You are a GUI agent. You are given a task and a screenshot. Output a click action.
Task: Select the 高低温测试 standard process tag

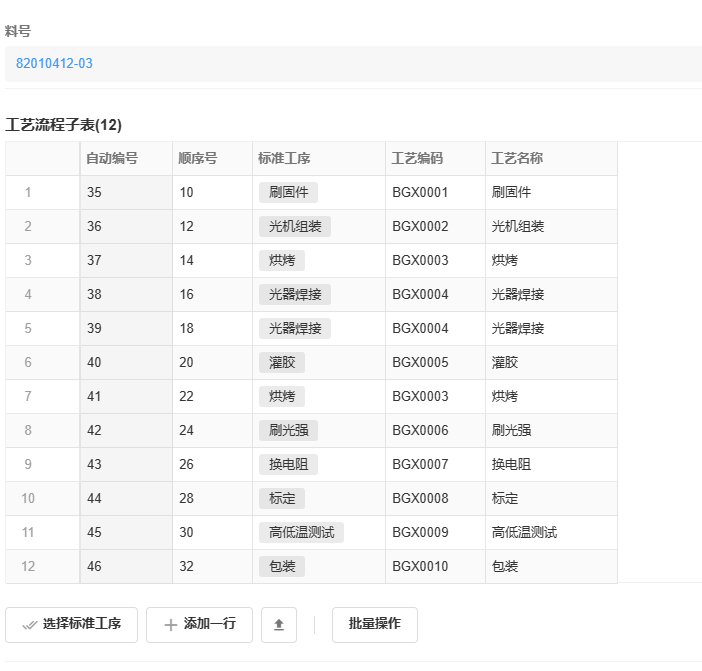coord(301,532)
